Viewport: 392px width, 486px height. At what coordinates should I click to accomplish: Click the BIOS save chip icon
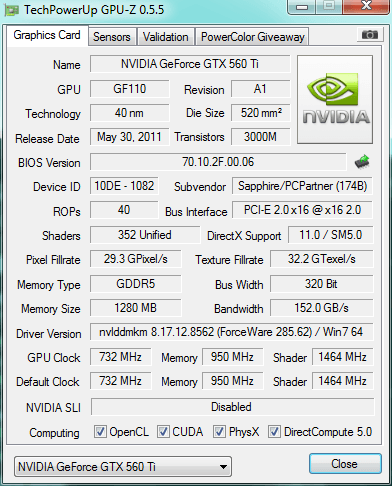click(362, 161)
